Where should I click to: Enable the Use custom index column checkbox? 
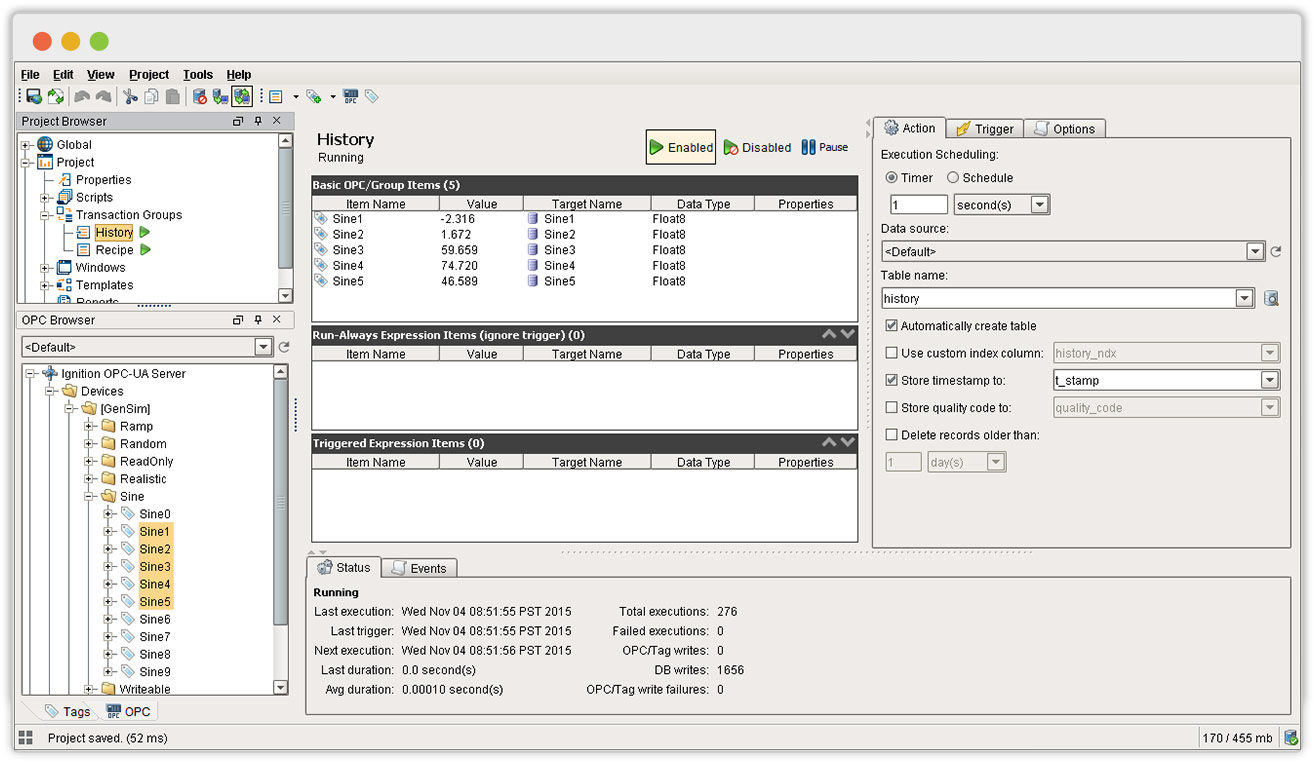pyautogui.click(x=889, y=352)
